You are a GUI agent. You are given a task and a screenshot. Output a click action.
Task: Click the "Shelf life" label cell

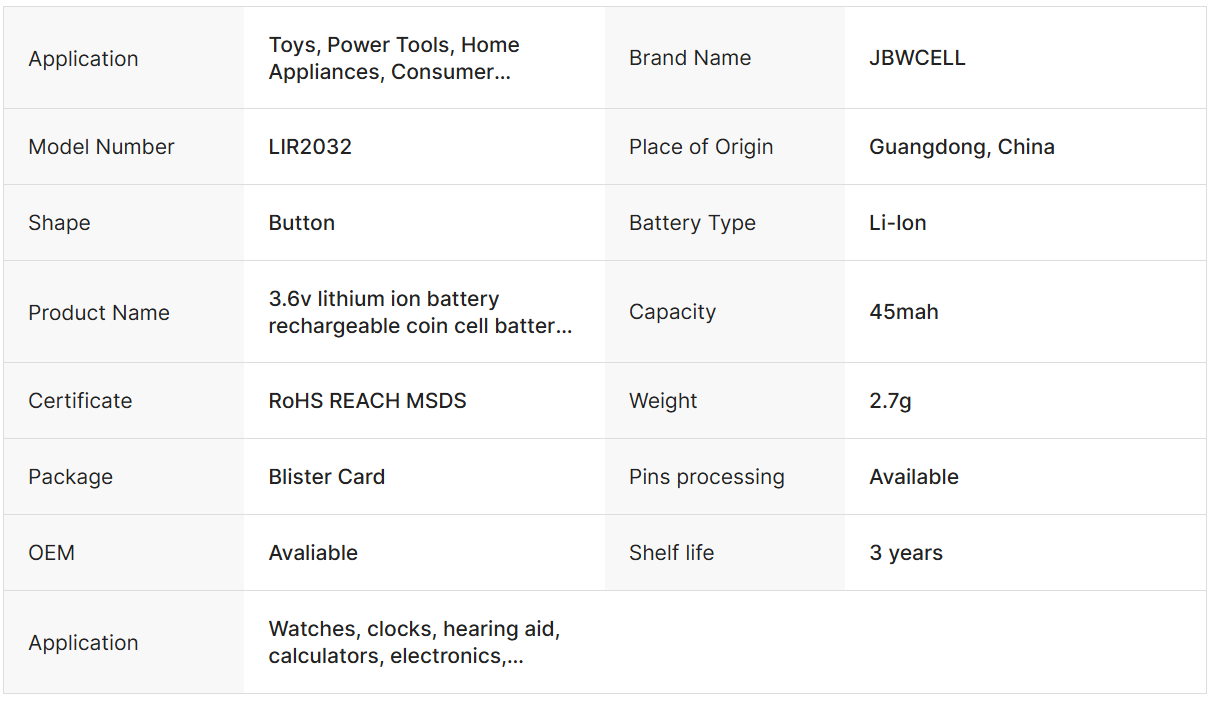pyautogui.click(x=671, y=553)
